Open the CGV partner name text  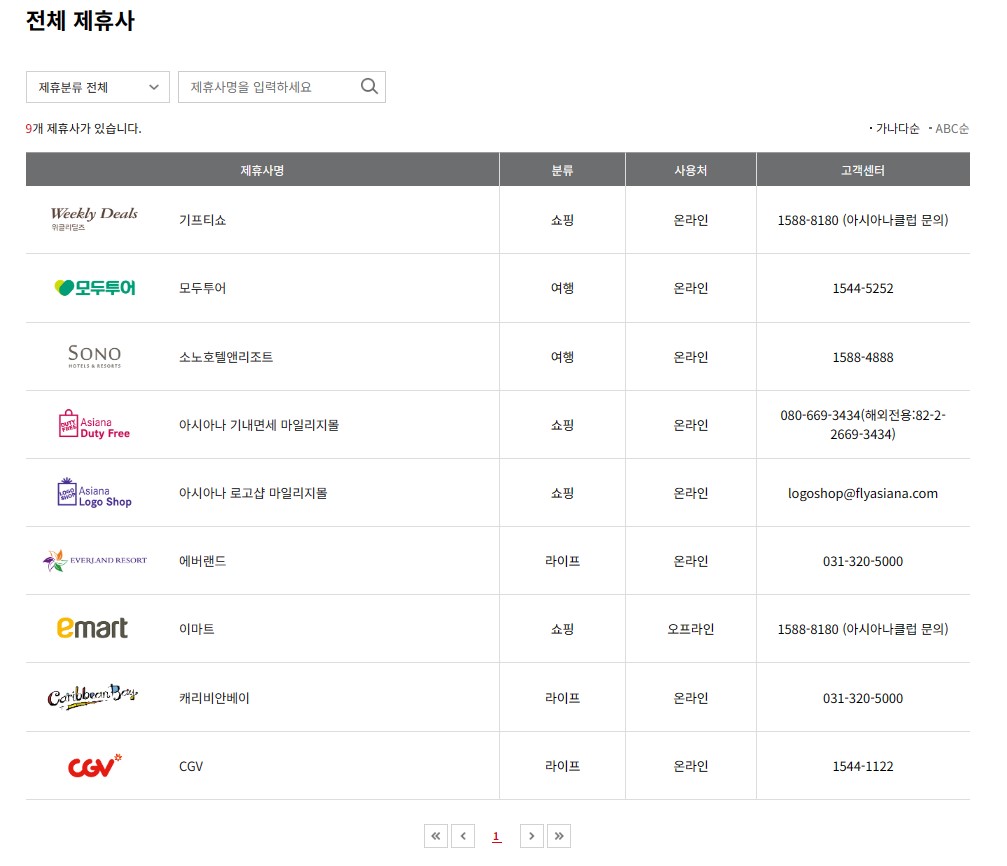pos(191,766)
